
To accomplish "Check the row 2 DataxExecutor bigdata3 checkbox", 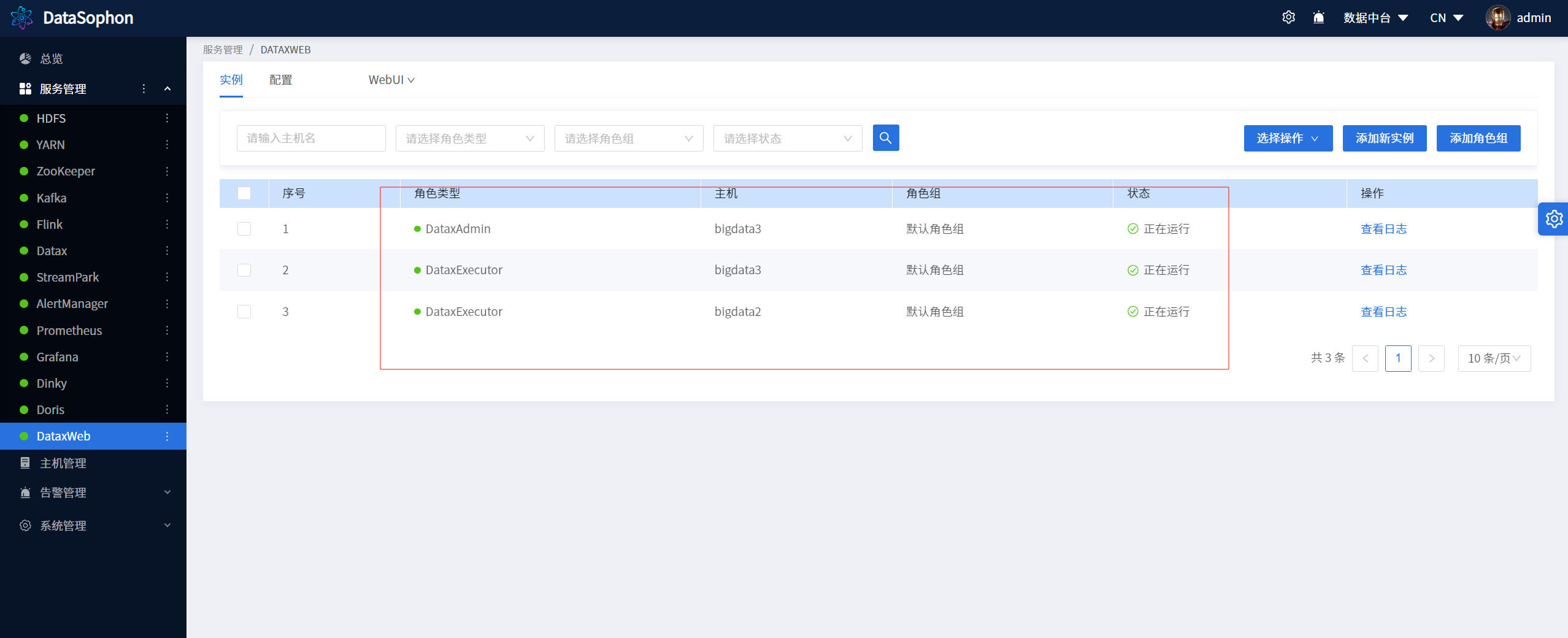I will (x=244, y=270).
